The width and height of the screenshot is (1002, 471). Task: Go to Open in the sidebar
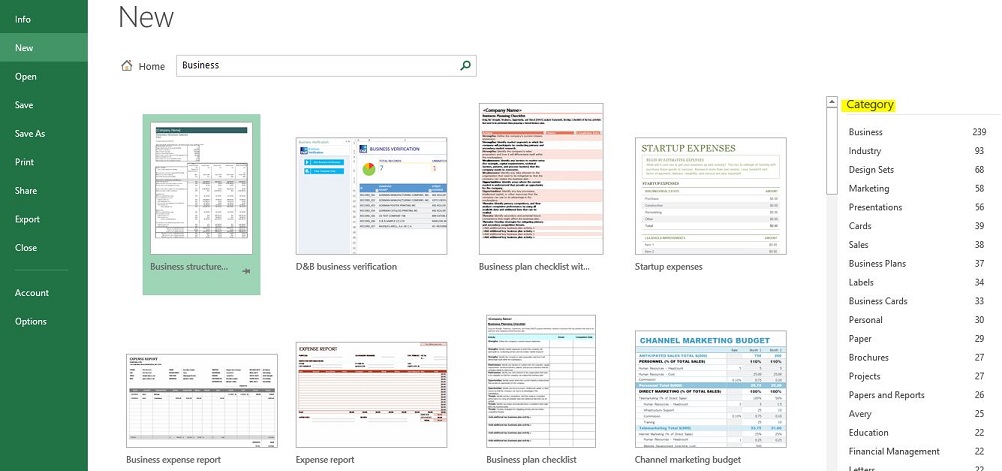coord(44,77)
